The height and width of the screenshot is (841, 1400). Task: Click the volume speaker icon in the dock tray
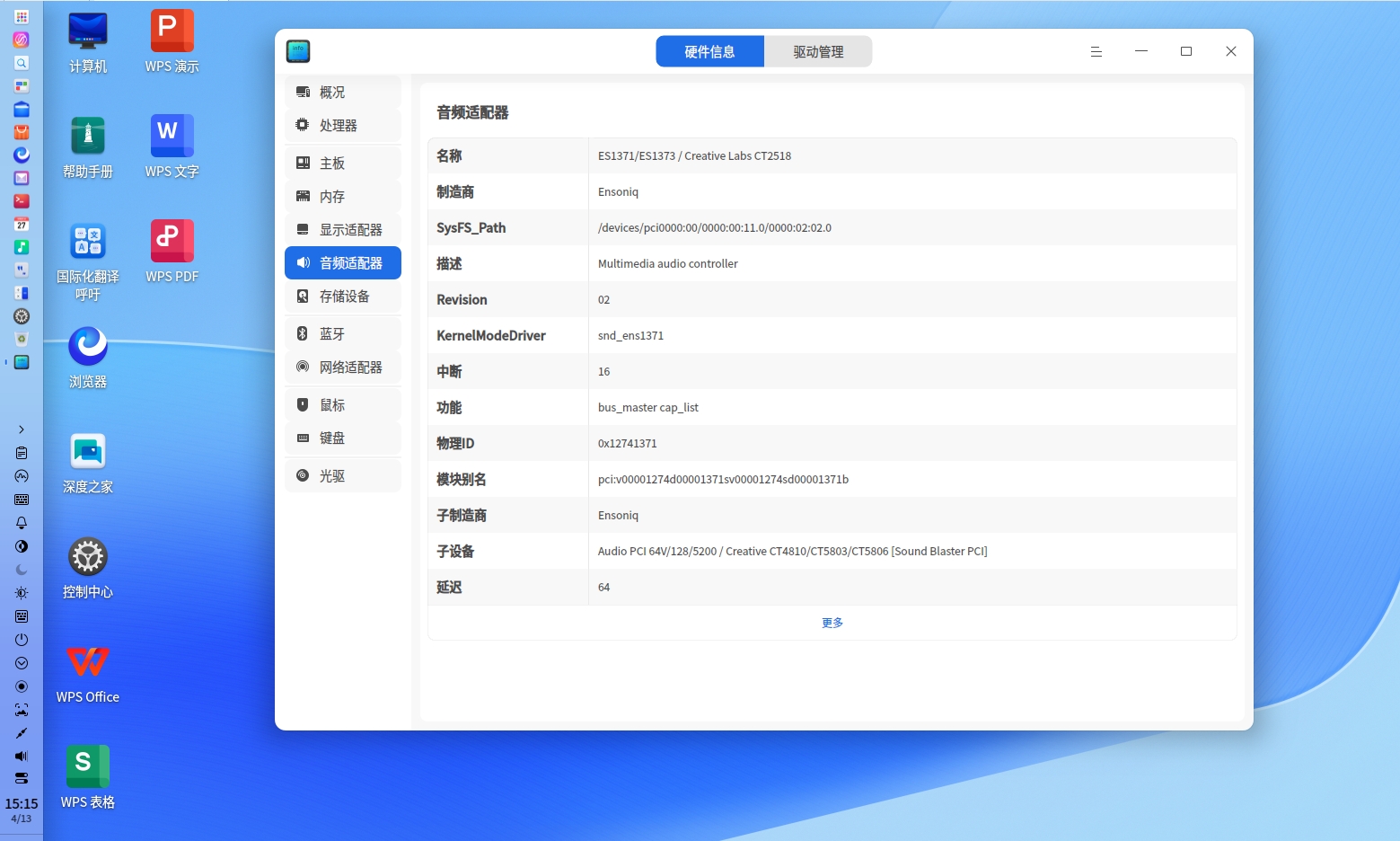coord(22,756)
